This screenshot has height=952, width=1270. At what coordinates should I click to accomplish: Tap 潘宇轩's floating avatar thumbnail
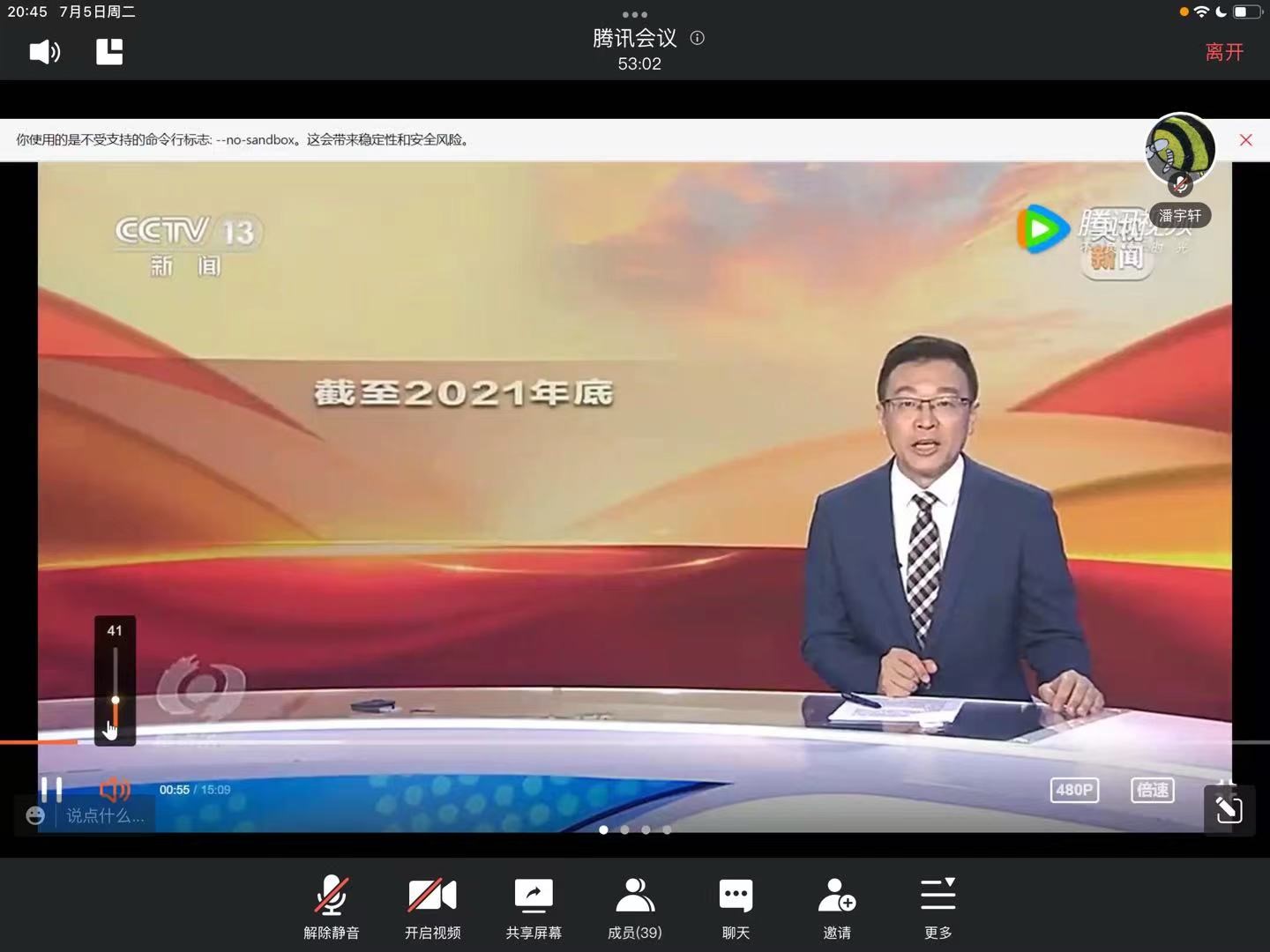[x=1179, y=150]
